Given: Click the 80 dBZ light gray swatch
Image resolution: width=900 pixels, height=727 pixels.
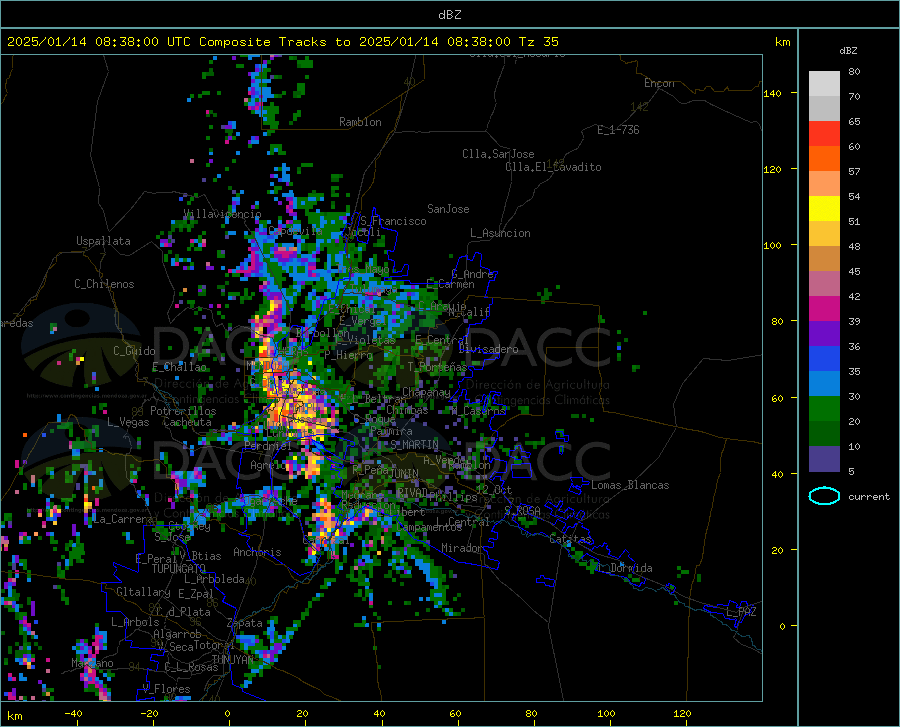Looking at the screenshot, I should [824, 84].
